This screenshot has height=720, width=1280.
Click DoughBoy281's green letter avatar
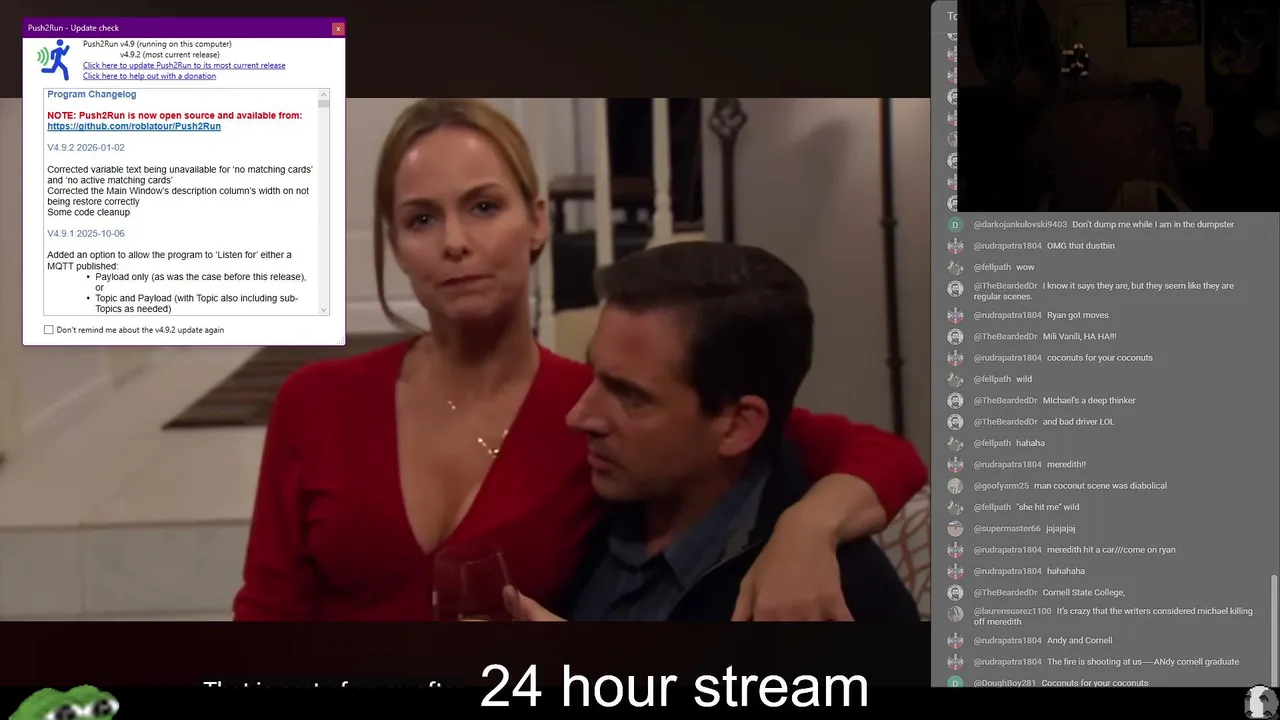click(x=955, y=683)
